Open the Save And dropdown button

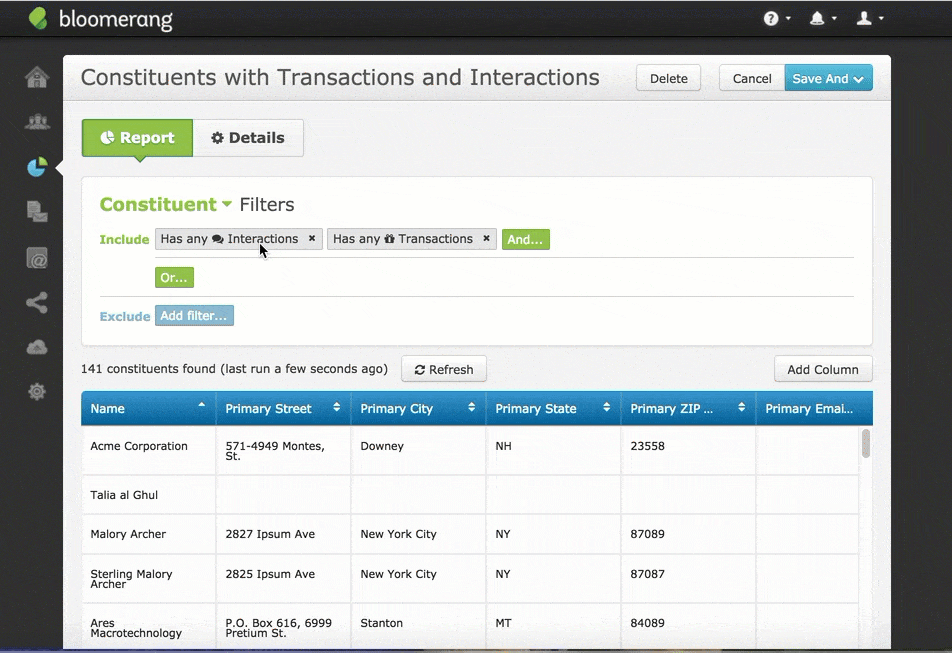click(828, 79)
